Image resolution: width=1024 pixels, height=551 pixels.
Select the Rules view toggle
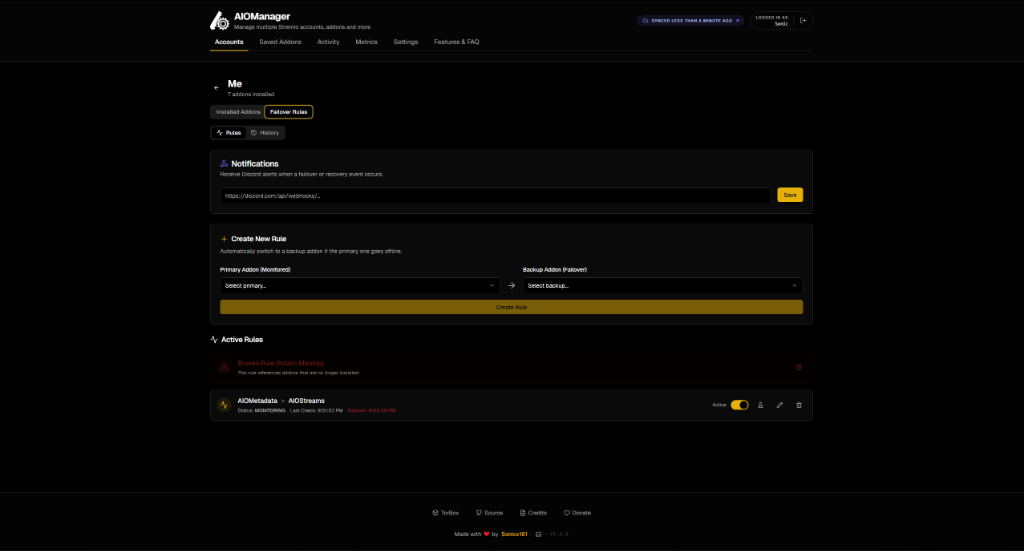pyautogui.click(x=229, y=133)
